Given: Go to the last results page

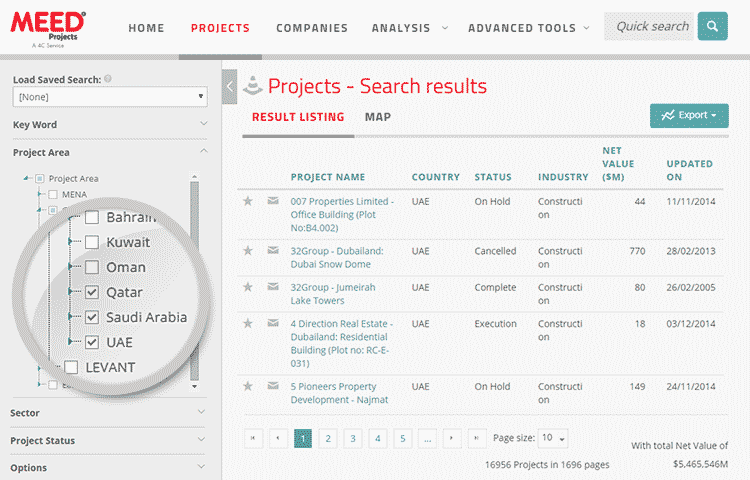Looking at the screenshot, I should coord(477,438).
